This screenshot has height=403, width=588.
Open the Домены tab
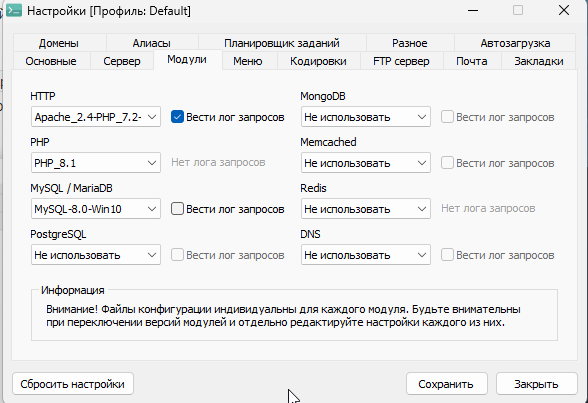point(59,43)
